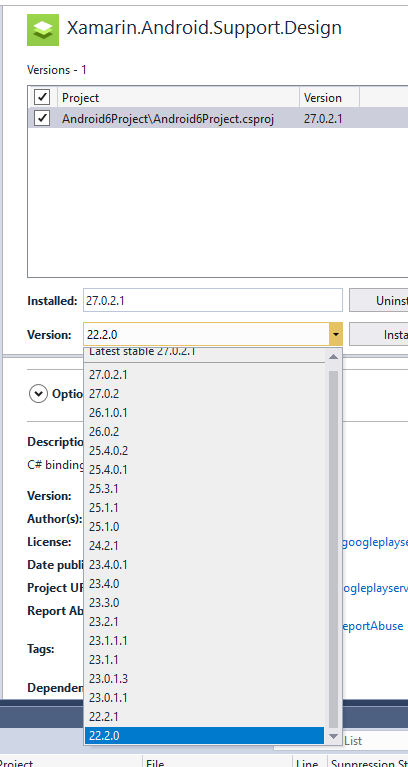Select version 23.1.1.1 from list

[204, 640]
